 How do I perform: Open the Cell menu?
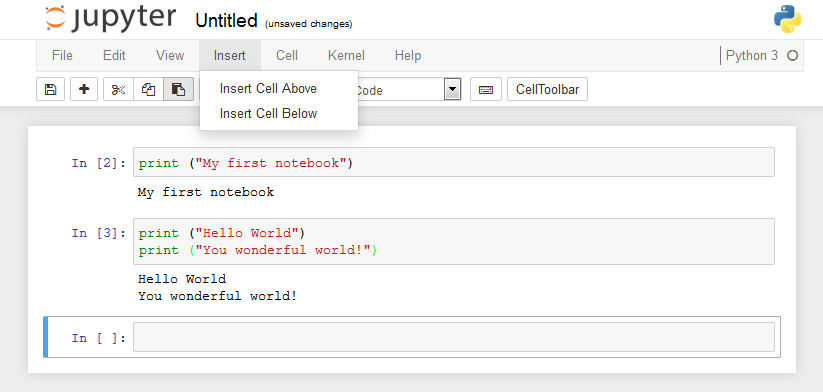tap(287, 56)
